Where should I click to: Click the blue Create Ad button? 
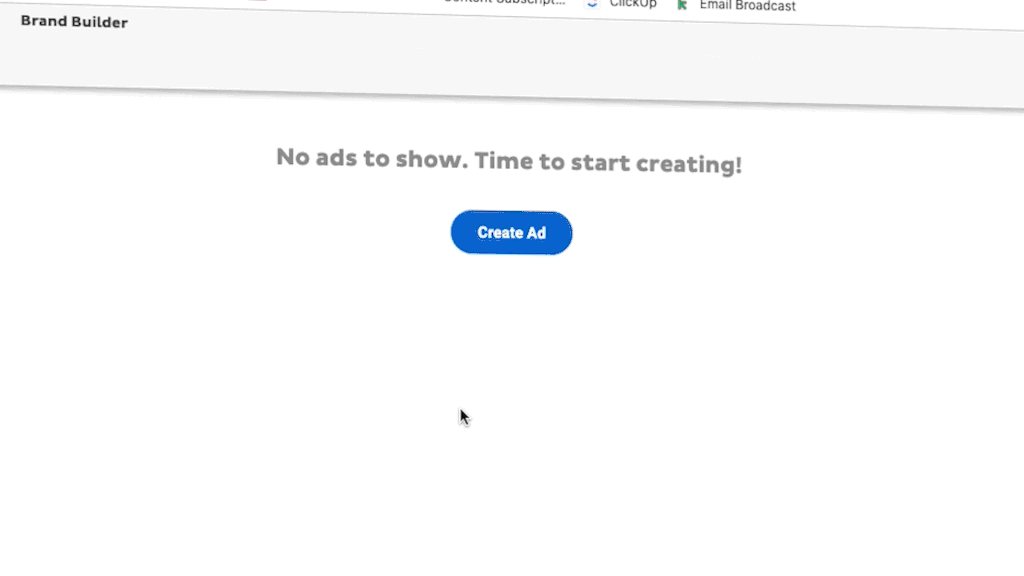pos(511,232)
